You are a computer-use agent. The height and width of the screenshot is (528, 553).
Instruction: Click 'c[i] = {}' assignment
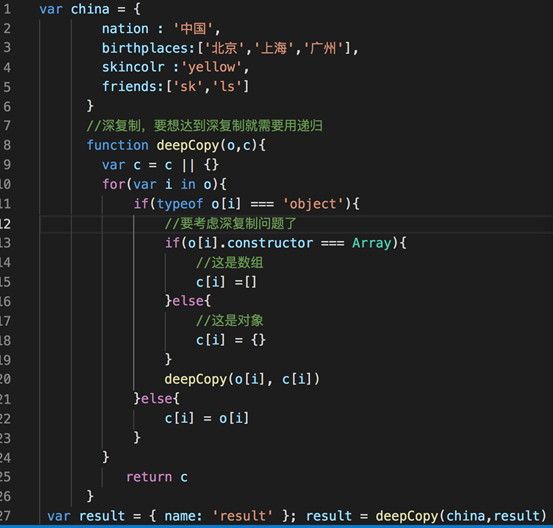tap(231, 340)
